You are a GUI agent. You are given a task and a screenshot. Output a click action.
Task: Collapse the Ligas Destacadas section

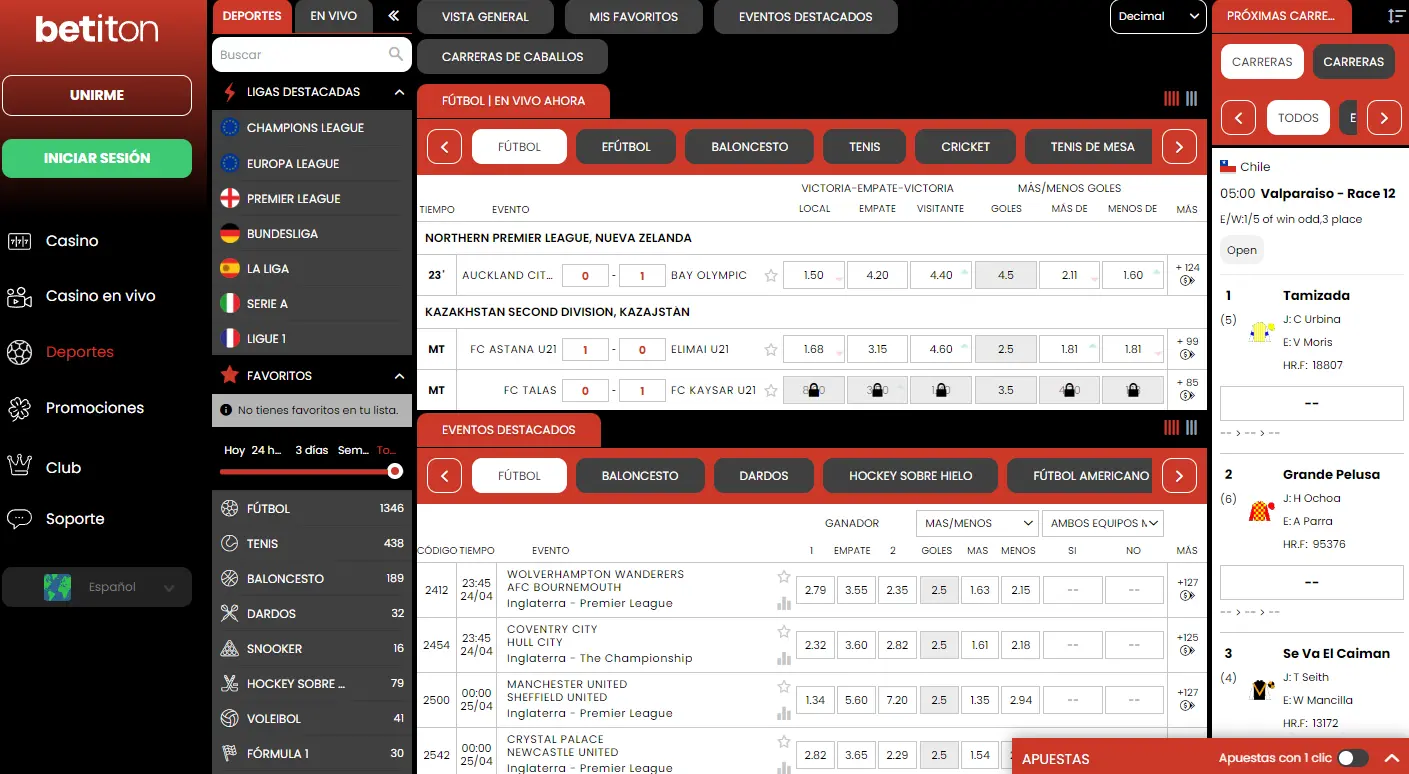(399, 92)
